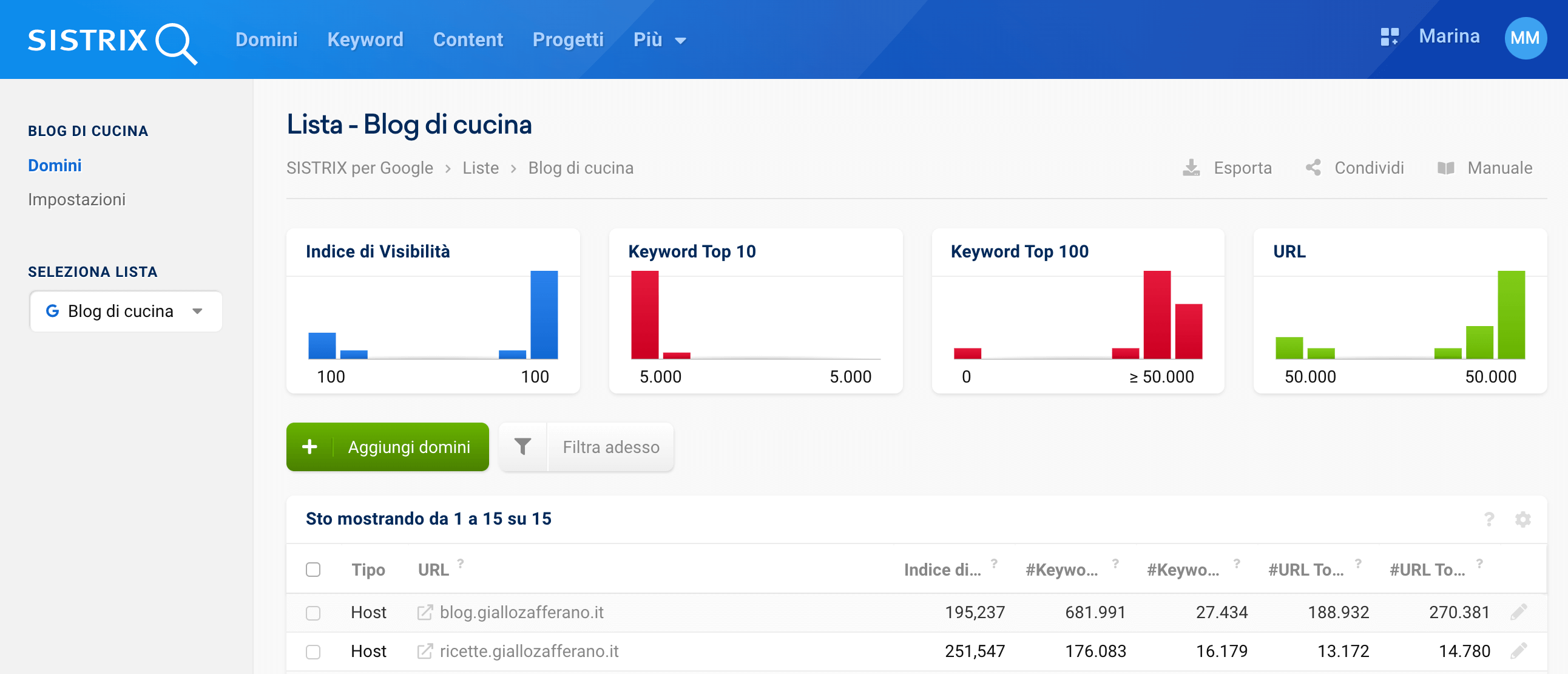
Task: Click the Keyword Top 10 chart card
Action: pos(755,310)
